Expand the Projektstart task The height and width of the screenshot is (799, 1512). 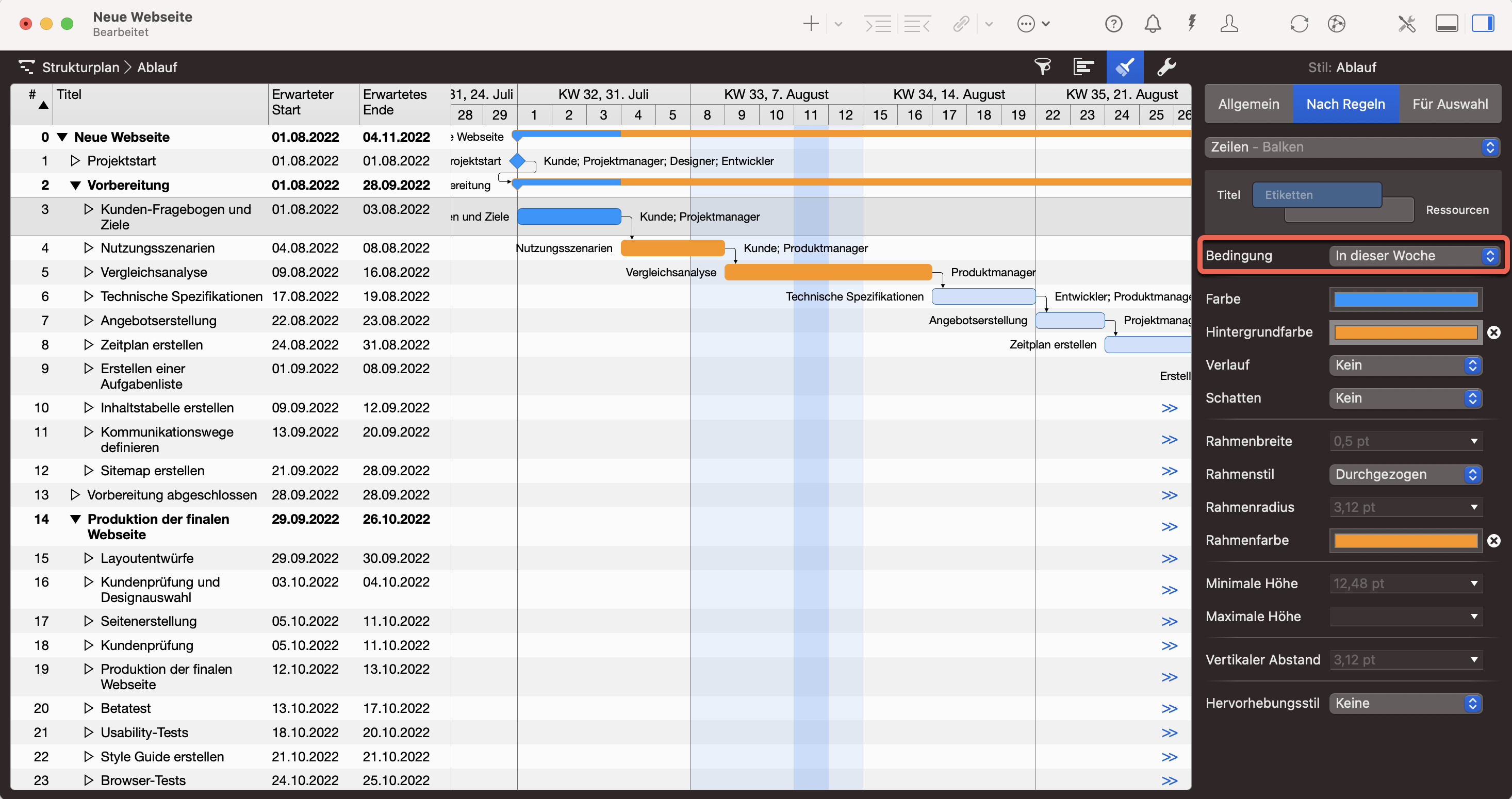click(x=75, y=161)
